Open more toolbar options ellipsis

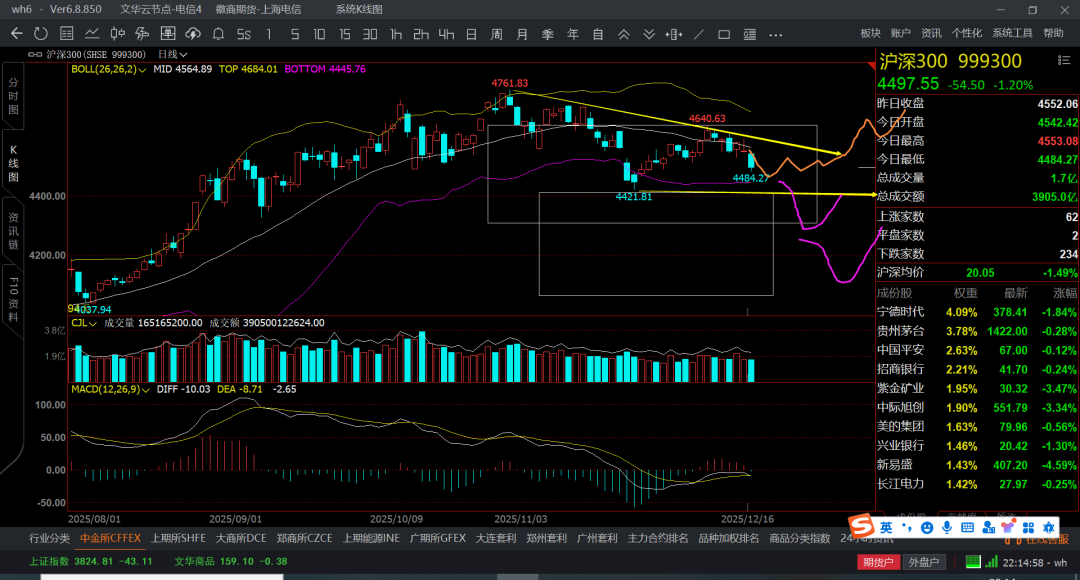[776, 34]
